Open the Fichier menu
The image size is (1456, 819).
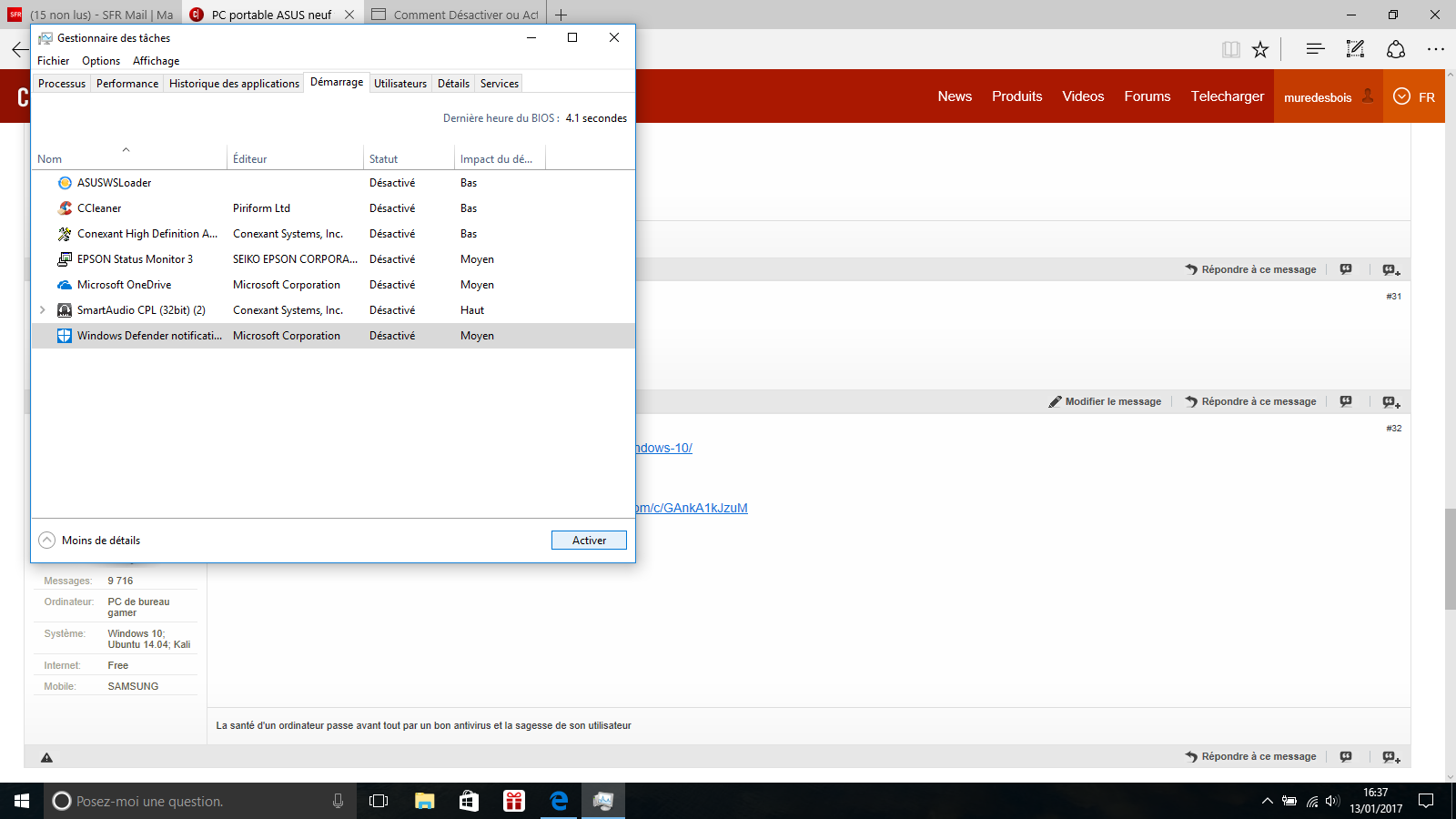pos(53,61)
